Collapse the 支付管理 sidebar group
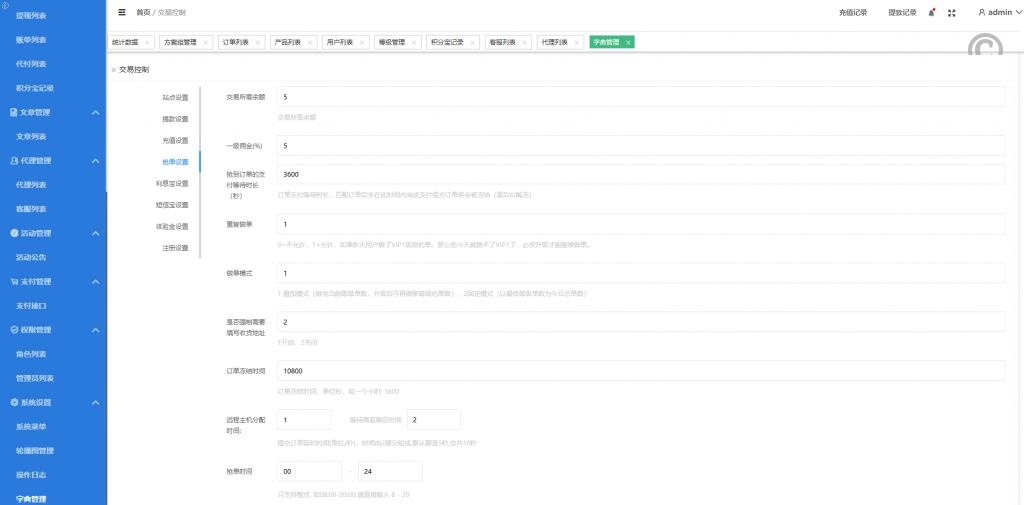 tap(95, 282)
